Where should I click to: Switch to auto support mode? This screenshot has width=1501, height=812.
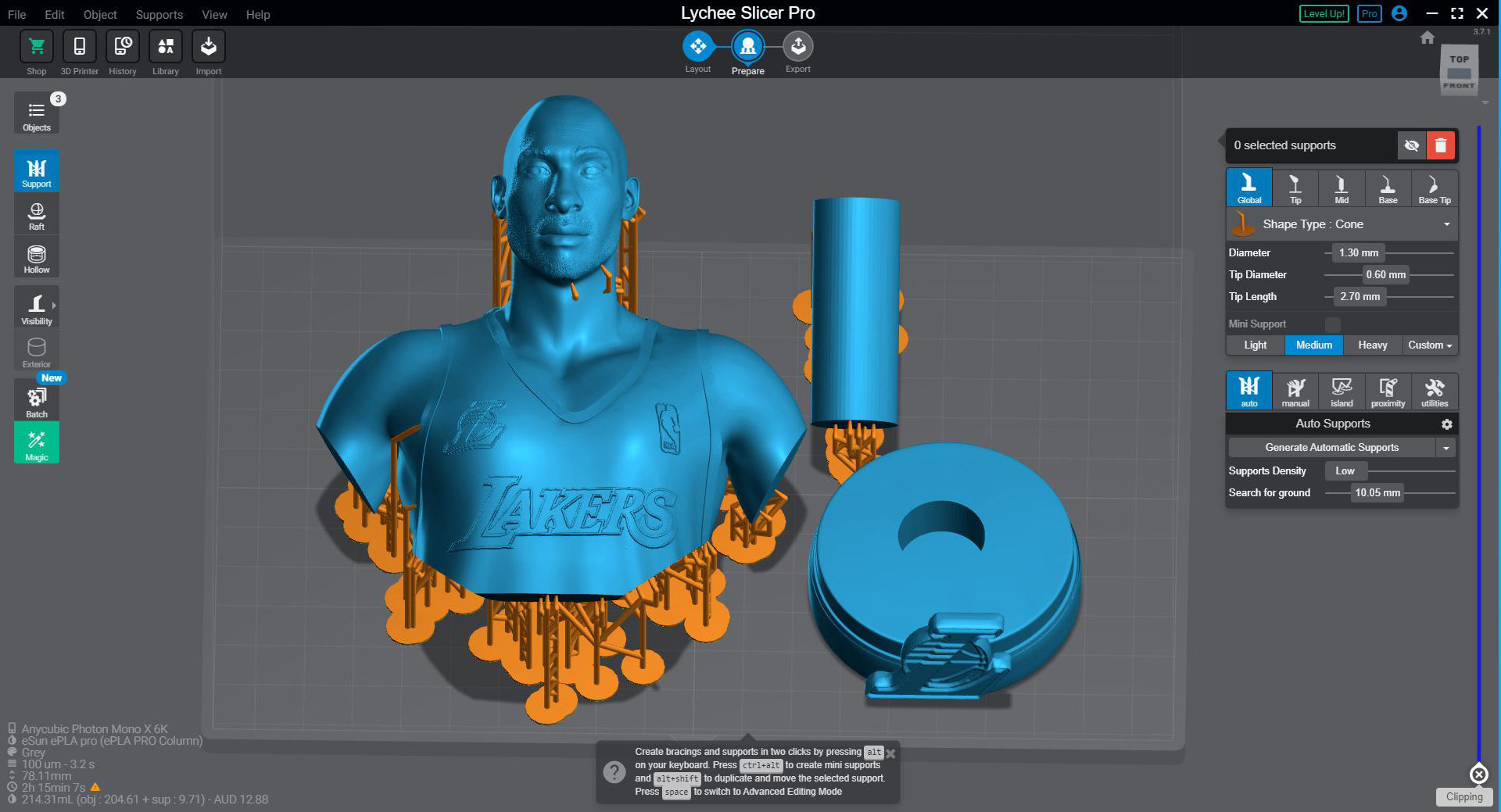1249,392
